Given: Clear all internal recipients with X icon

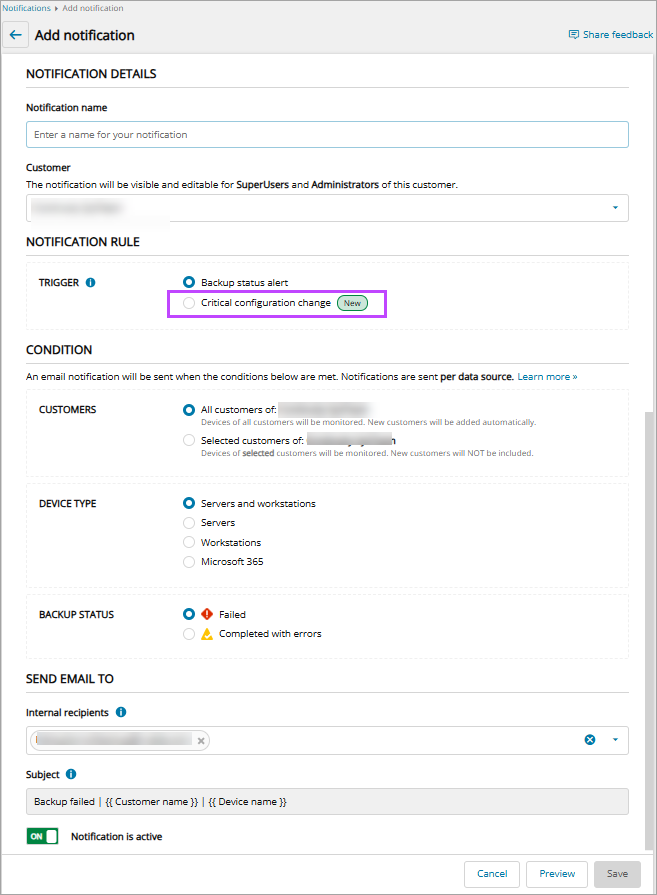Looking at the screenshot, I should click(590, 740).
